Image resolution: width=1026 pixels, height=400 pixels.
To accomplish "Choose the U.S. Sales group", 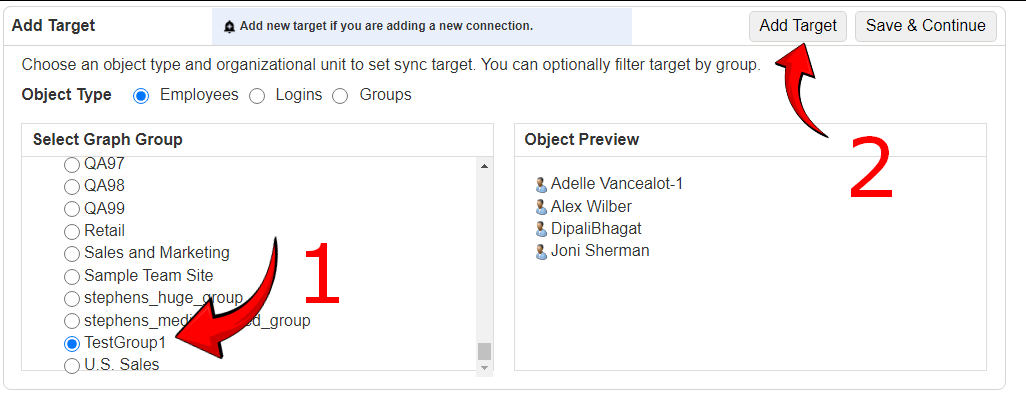I will pyautogui.click(x=72, y=365).
